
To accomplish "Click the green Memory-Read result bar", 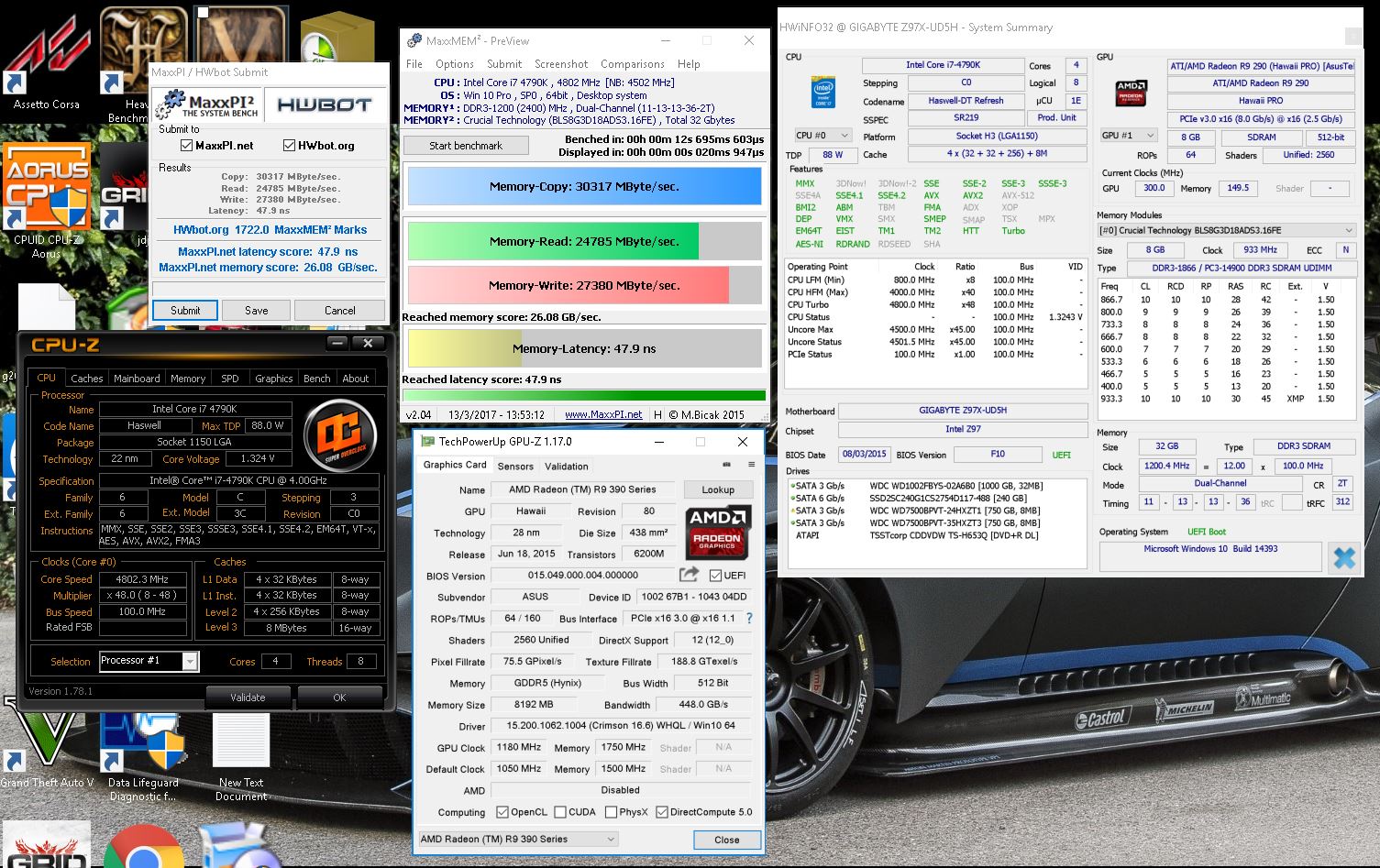I will click(584, 241).
